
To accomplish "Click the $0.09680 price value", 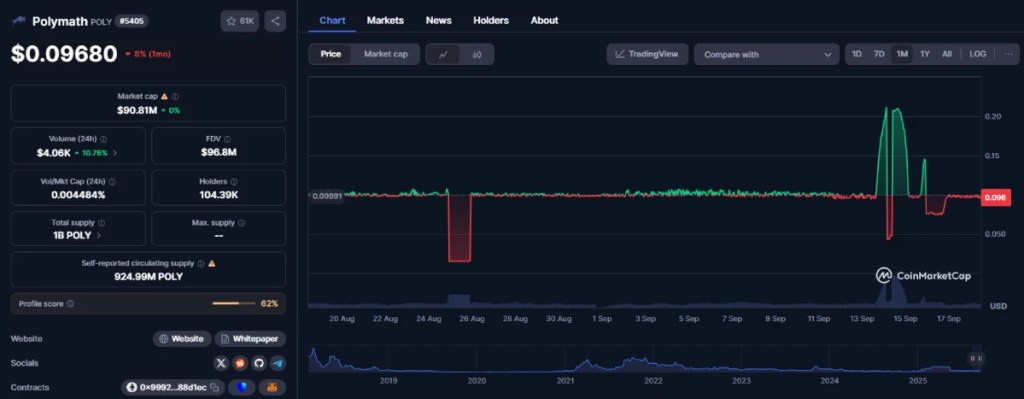I will point(64,54).
